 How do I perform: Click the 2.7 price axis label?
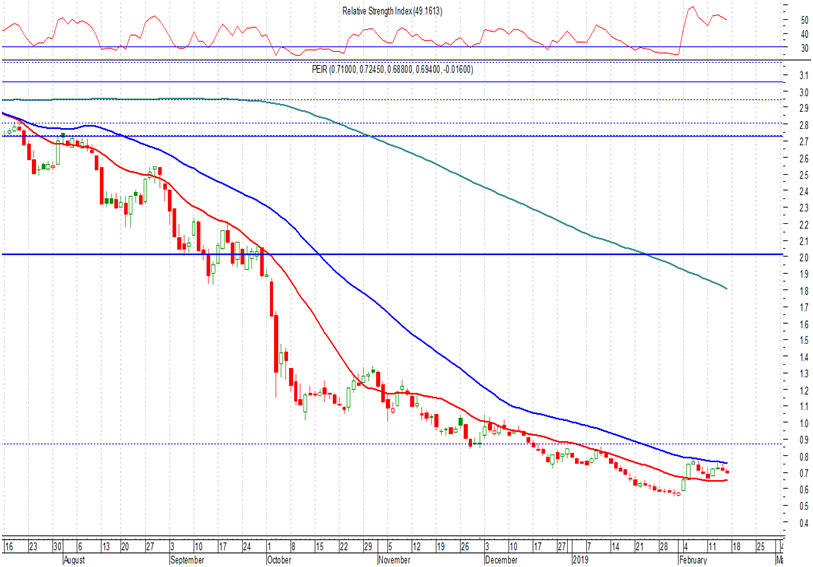click(x=804, y=142)
